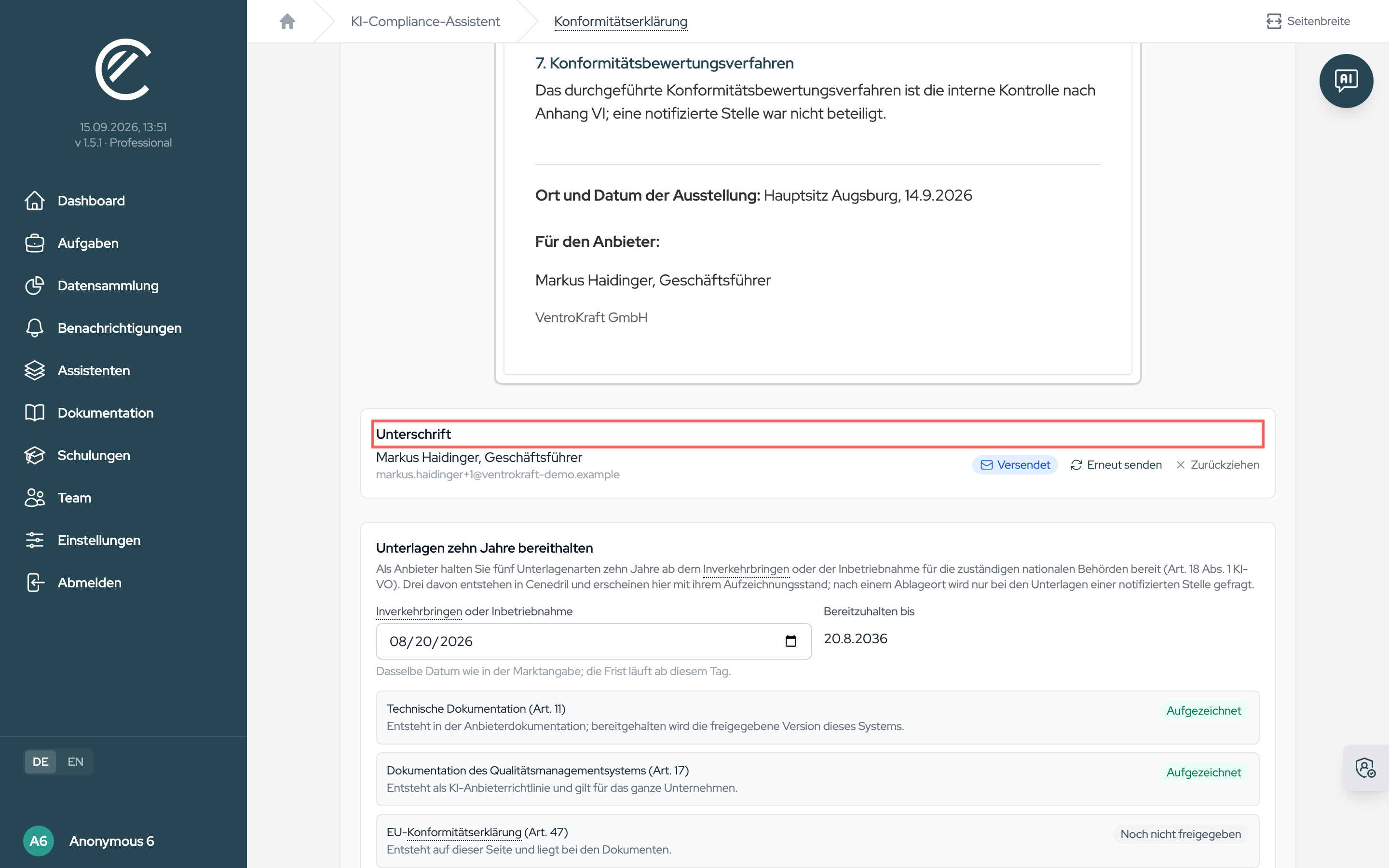Click the signer email address

pos(498,474)
